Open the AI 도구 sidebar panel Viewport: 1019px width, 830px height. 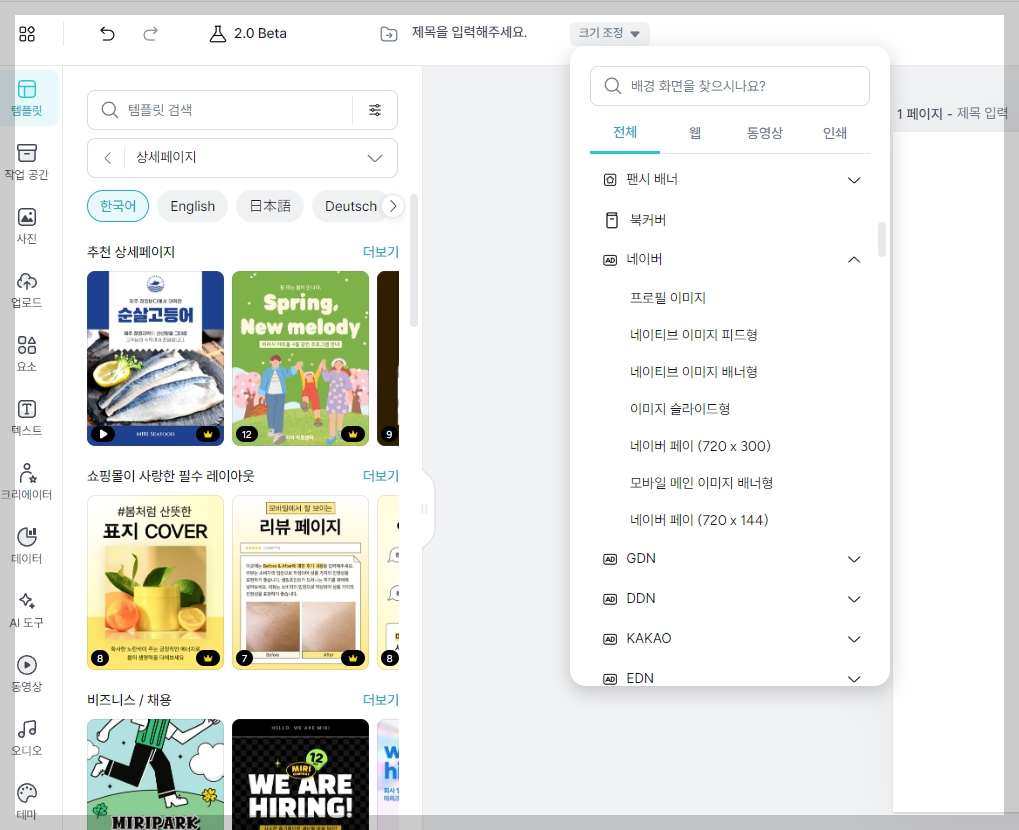point(27,610)
